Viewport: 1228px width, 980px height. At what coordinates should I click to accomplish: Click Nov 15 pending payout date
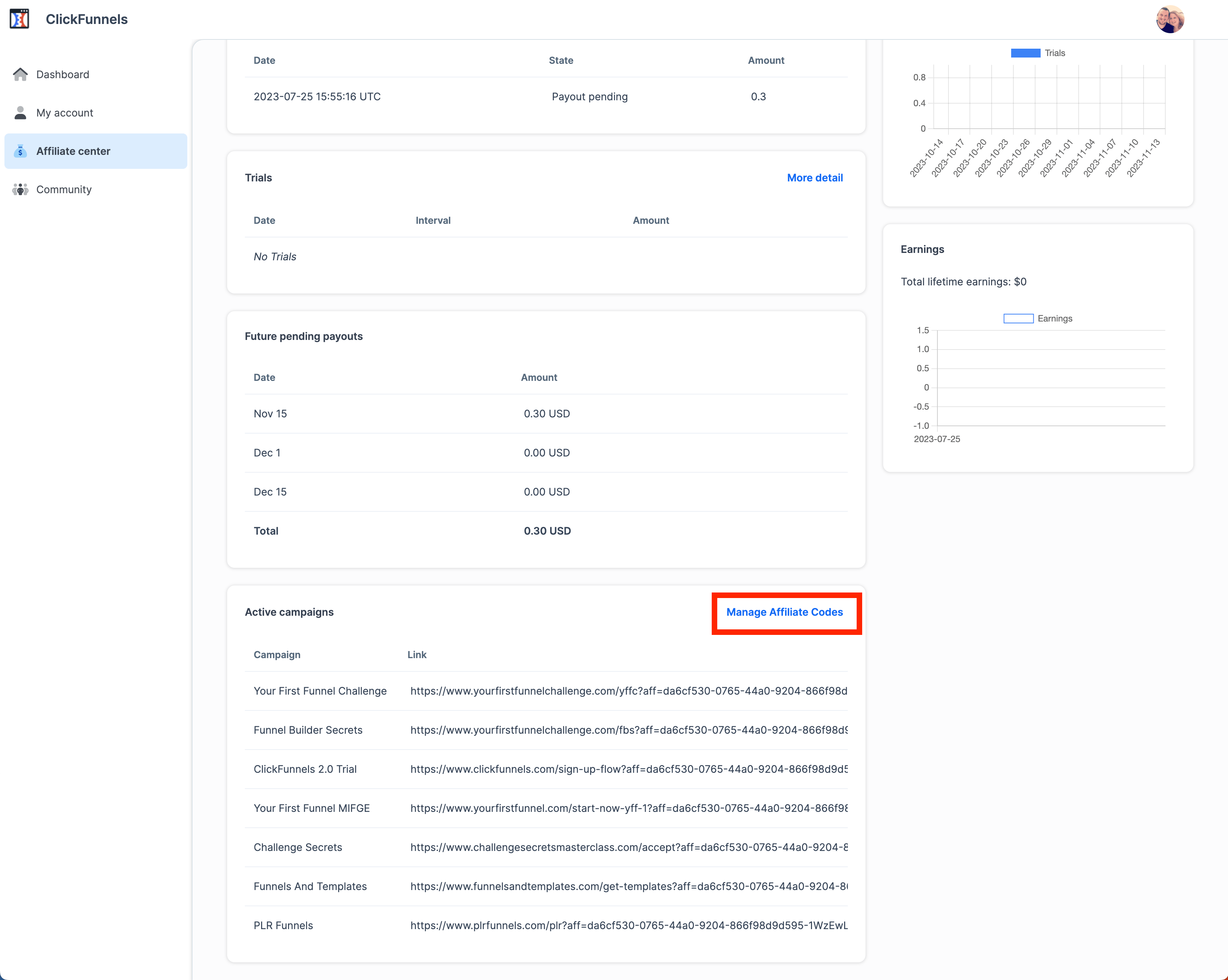(270, 413)
